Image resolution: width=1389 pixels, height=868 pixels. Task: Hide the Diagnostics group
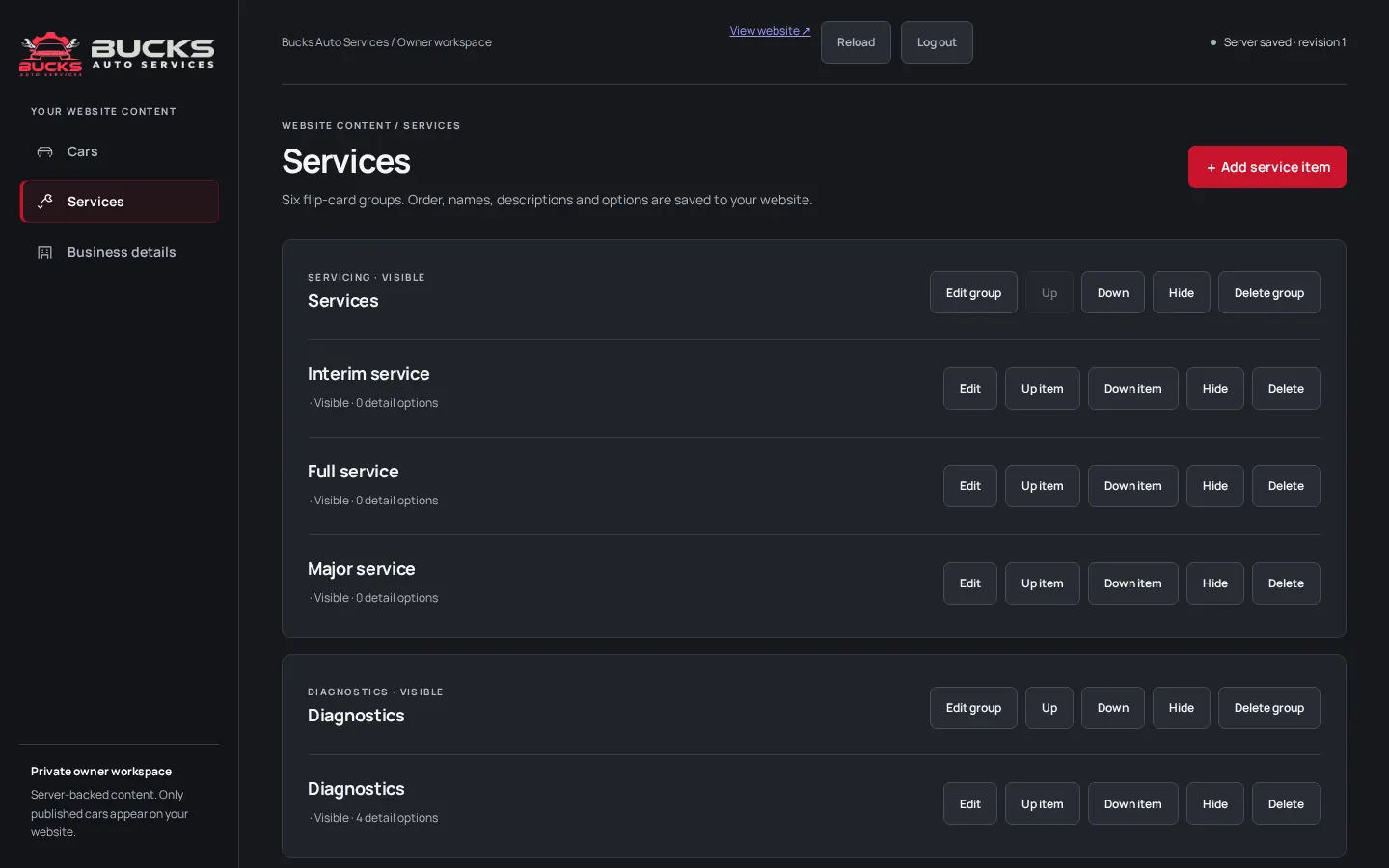point(1182,708)
